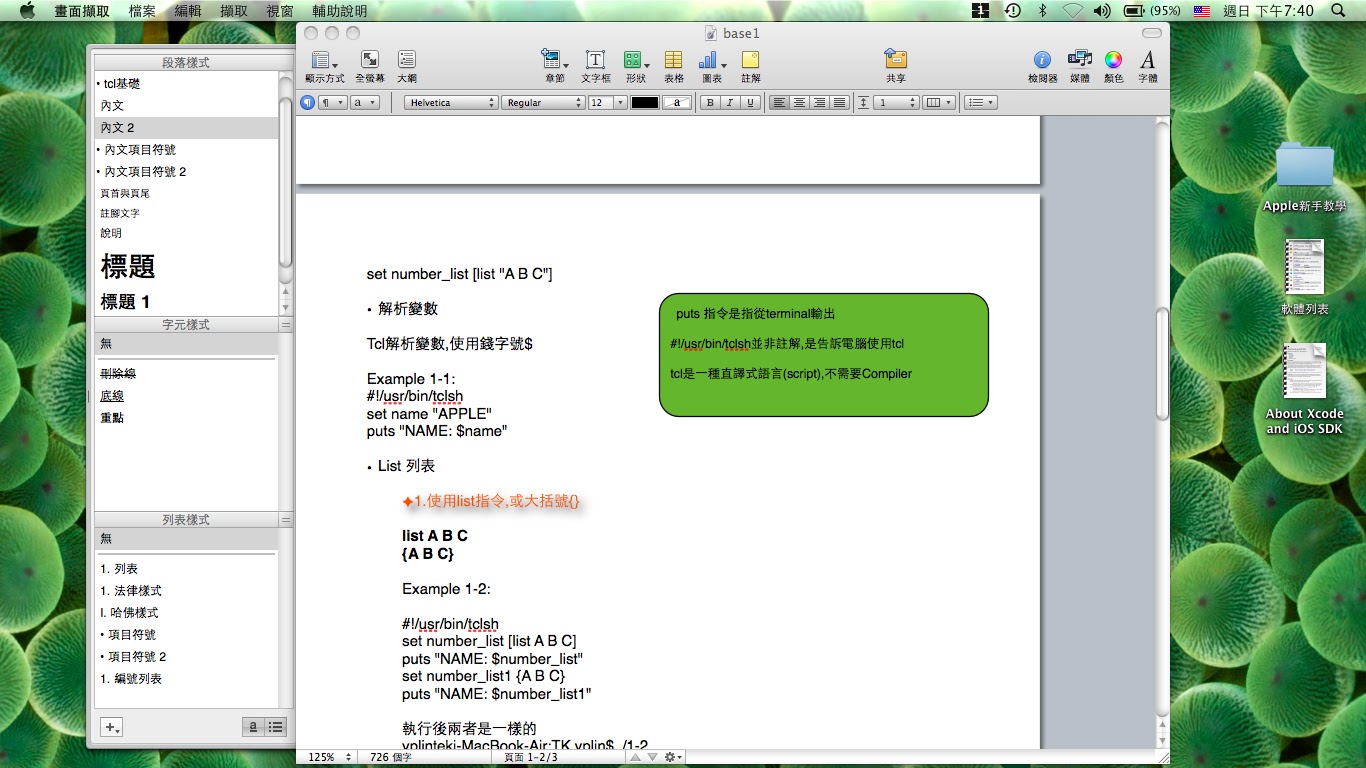
Task: Open the 125% zoom level dropdown
Action: point(327,757)
